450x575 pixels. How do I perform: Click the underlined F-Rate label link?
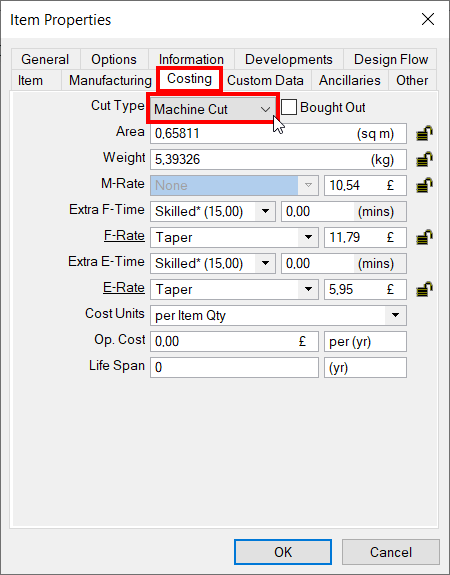pyautogui.click(x=124, y=236)
